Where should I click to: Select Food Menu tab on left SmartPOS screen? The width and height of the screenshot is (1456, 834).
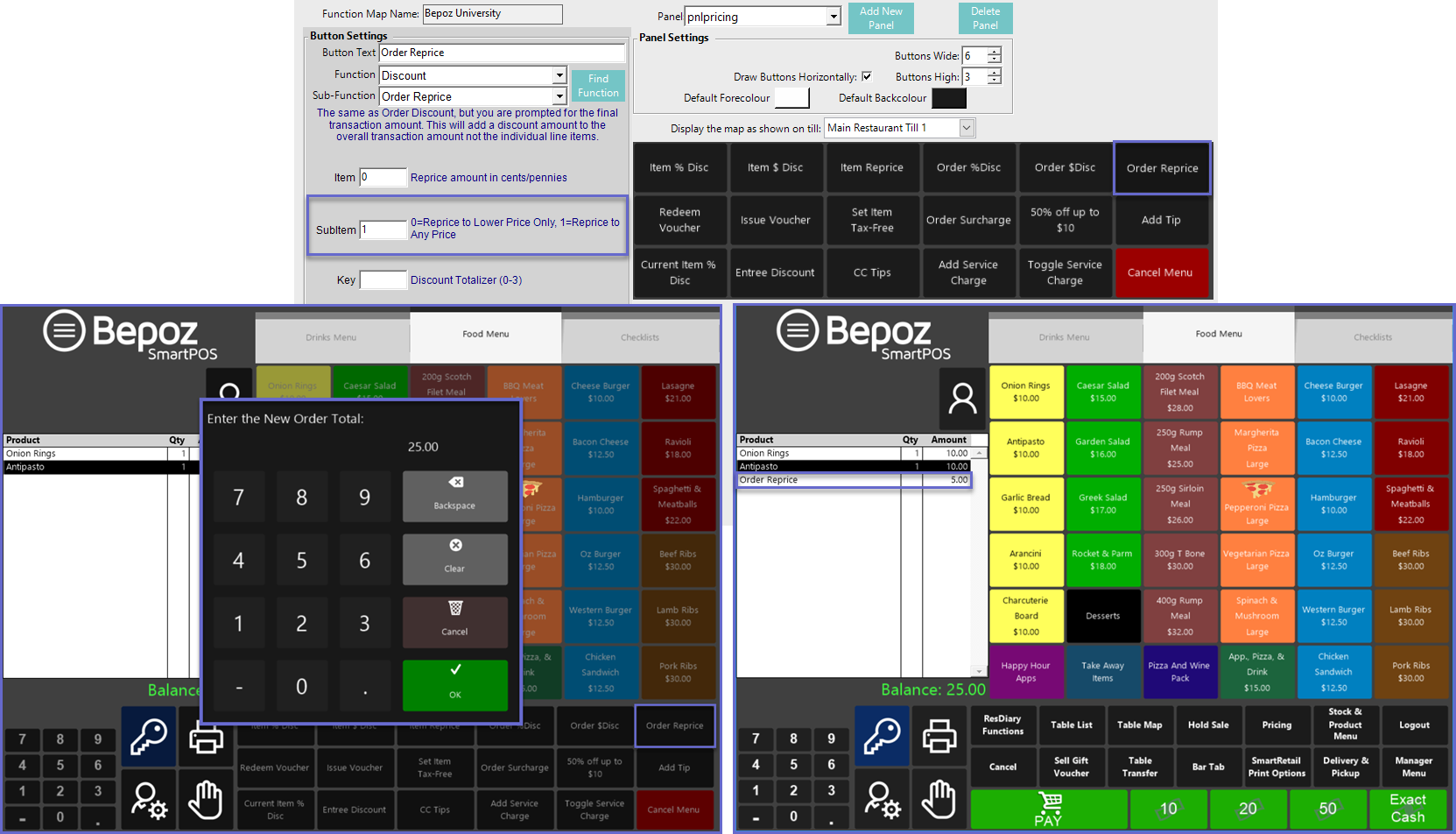click(485, 334)
